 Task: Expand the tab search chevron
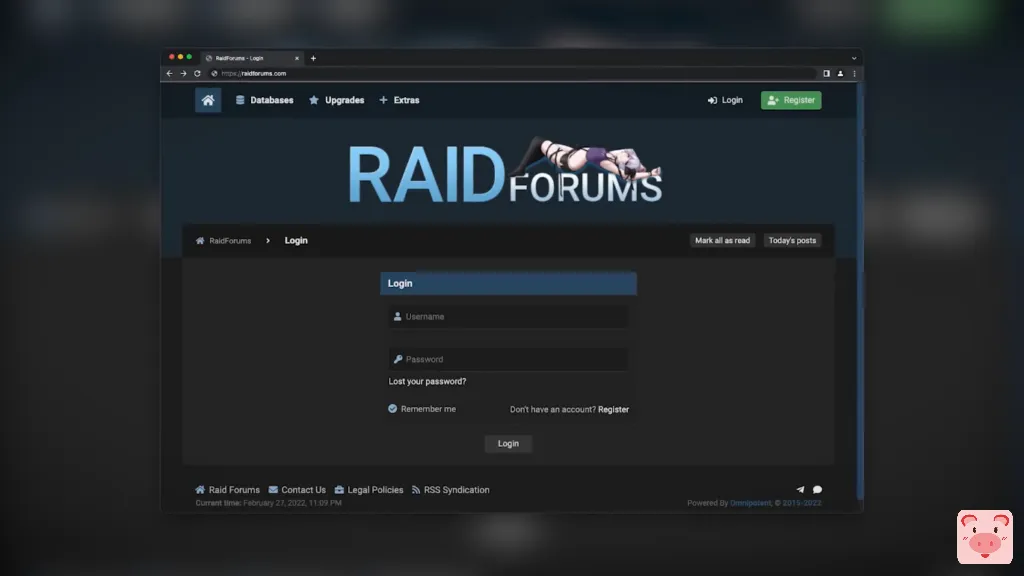click(854, 58)
